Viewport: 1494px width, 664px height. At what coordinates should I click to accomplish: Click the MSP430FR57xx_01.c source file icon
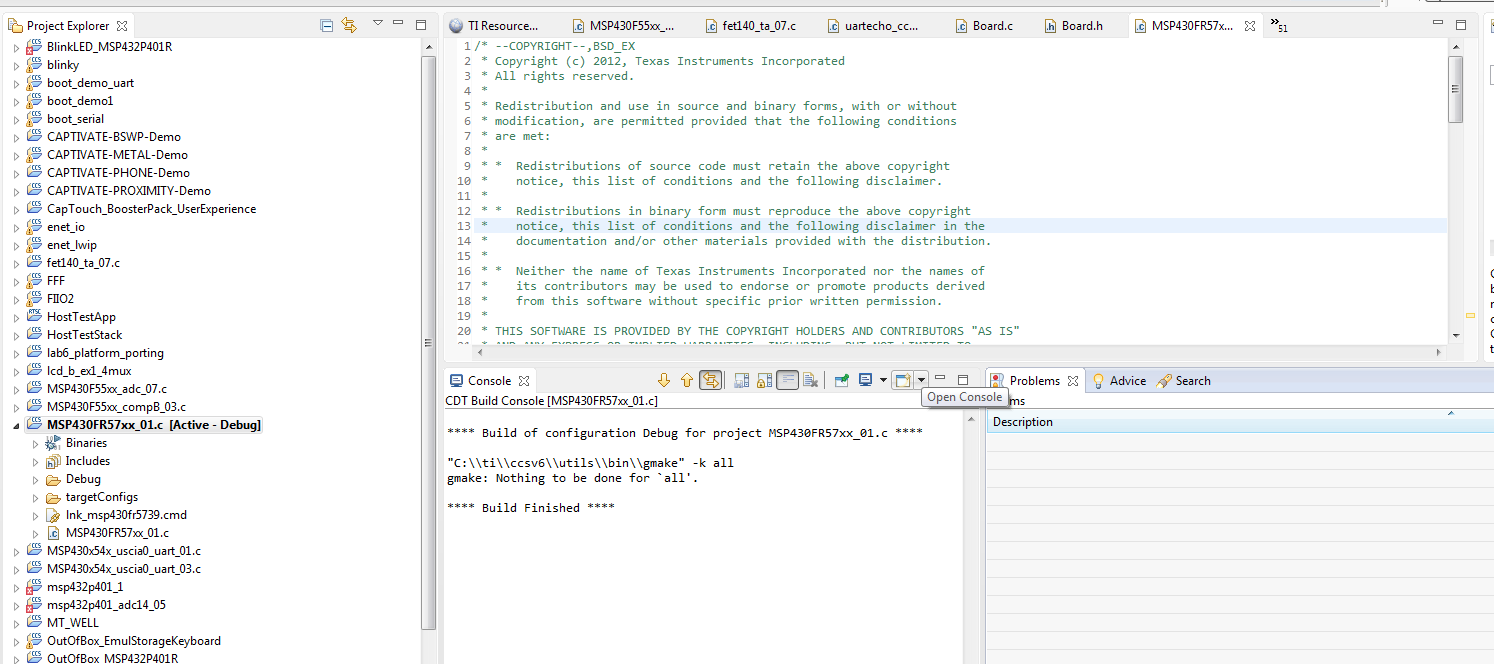(x=53, y=533)
